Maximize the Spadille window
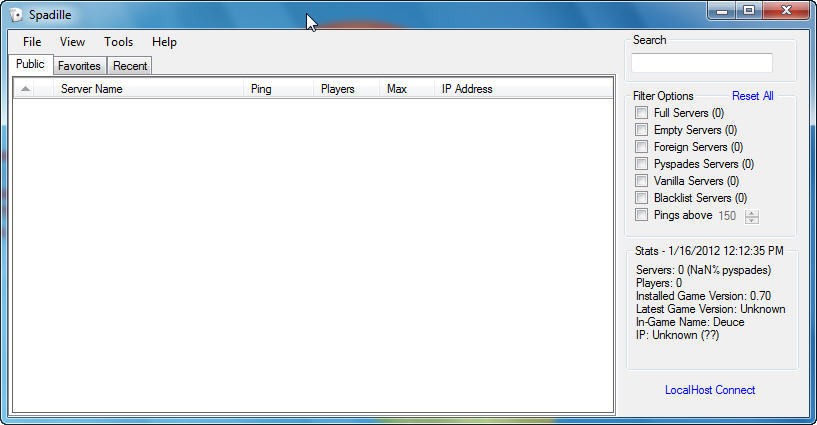The height and width of the screenshot is (425, 817). (749, 11)
